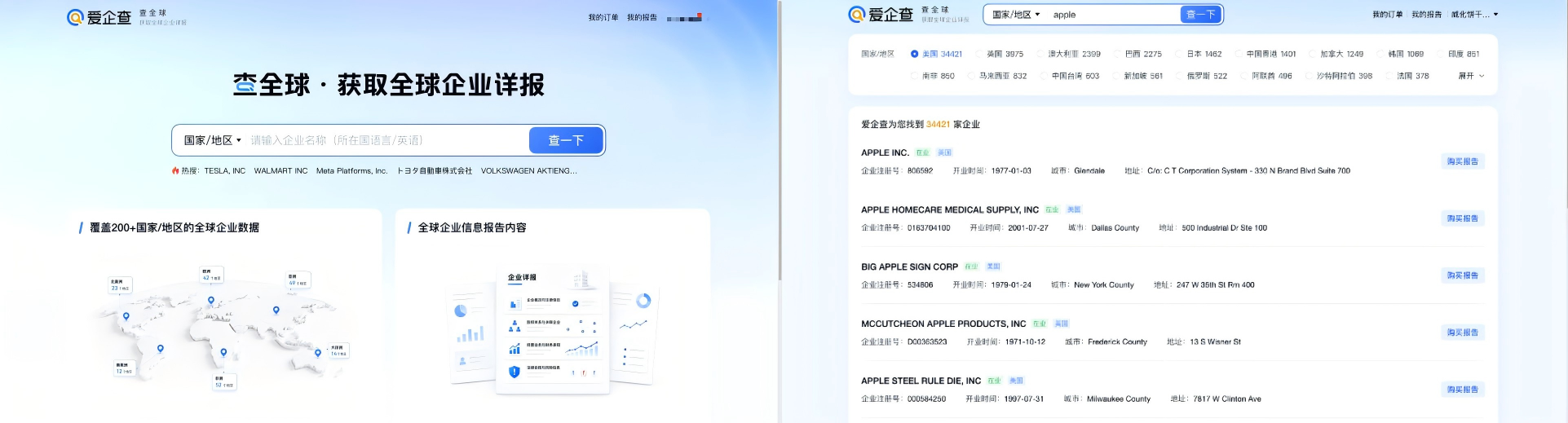Select the 法国 378 radio filter

coord(1407,76)
